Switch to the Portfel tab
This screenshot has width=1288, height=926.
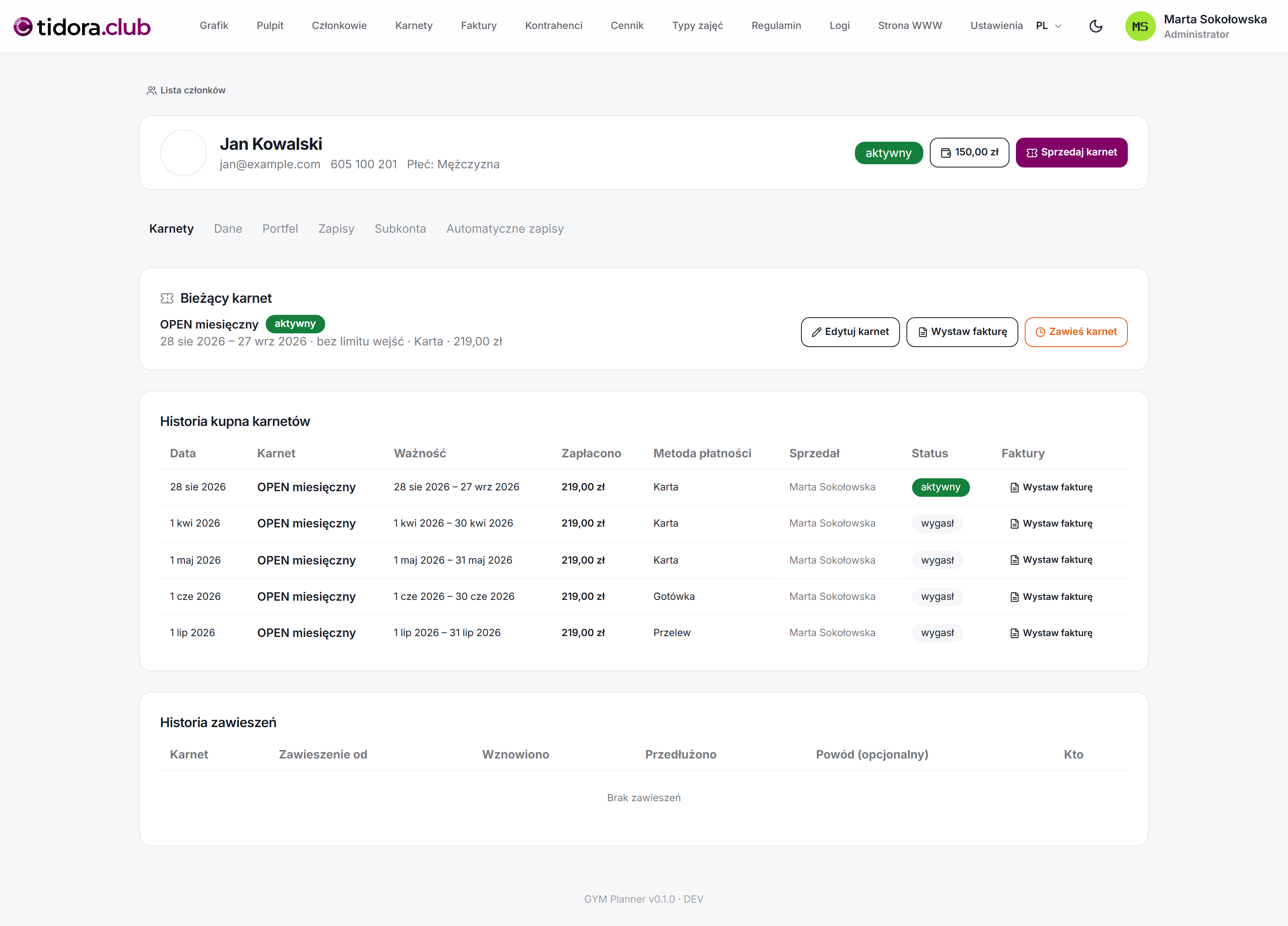[280, 229]
